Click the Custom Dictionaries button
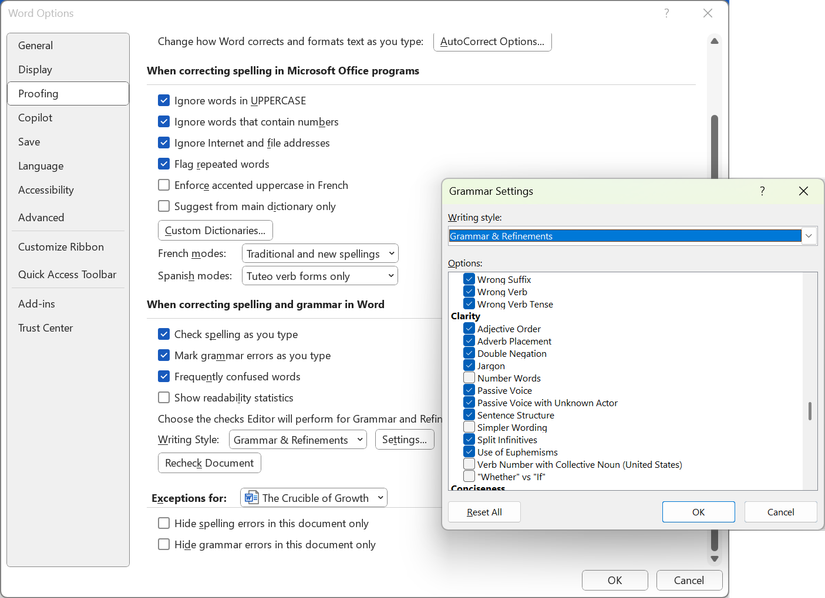Screen dimensions: 825x598 point(216,231)
